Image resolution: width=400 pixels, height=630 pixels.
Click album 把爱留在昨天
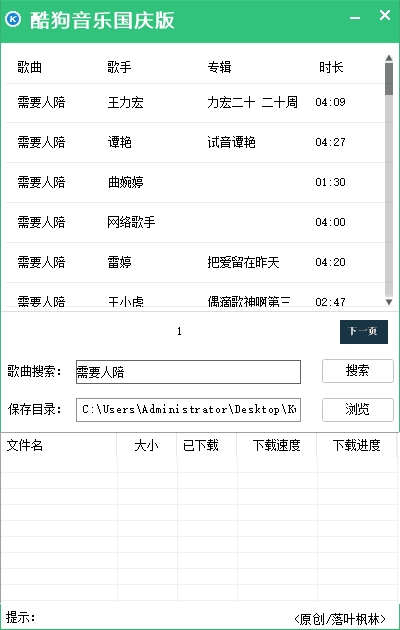tap(243, 262)
